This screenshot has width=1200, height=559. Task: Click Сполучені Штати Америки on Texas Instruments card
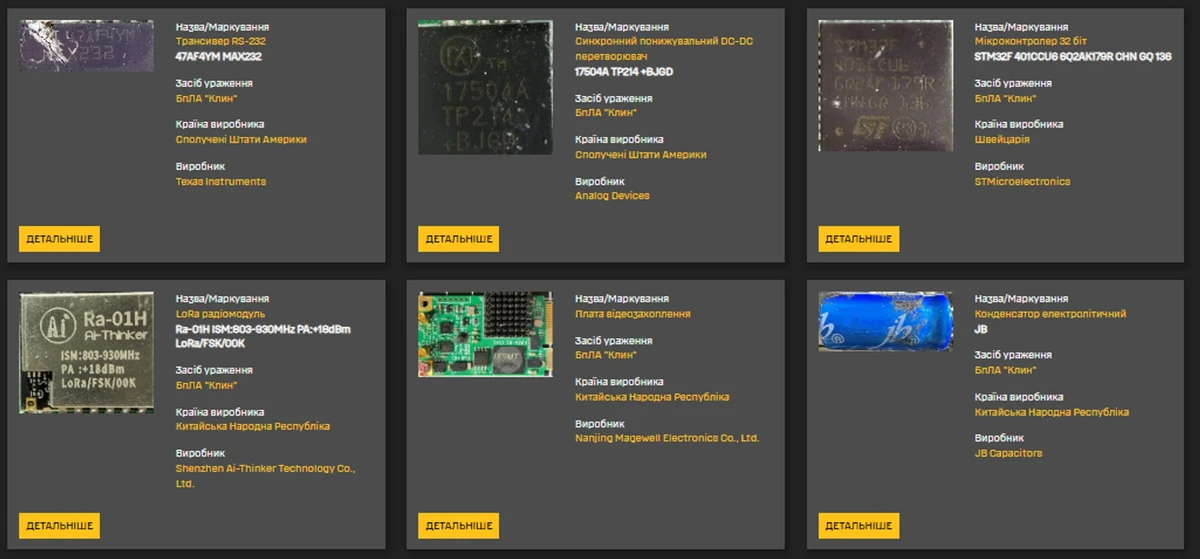pos(241,140)
